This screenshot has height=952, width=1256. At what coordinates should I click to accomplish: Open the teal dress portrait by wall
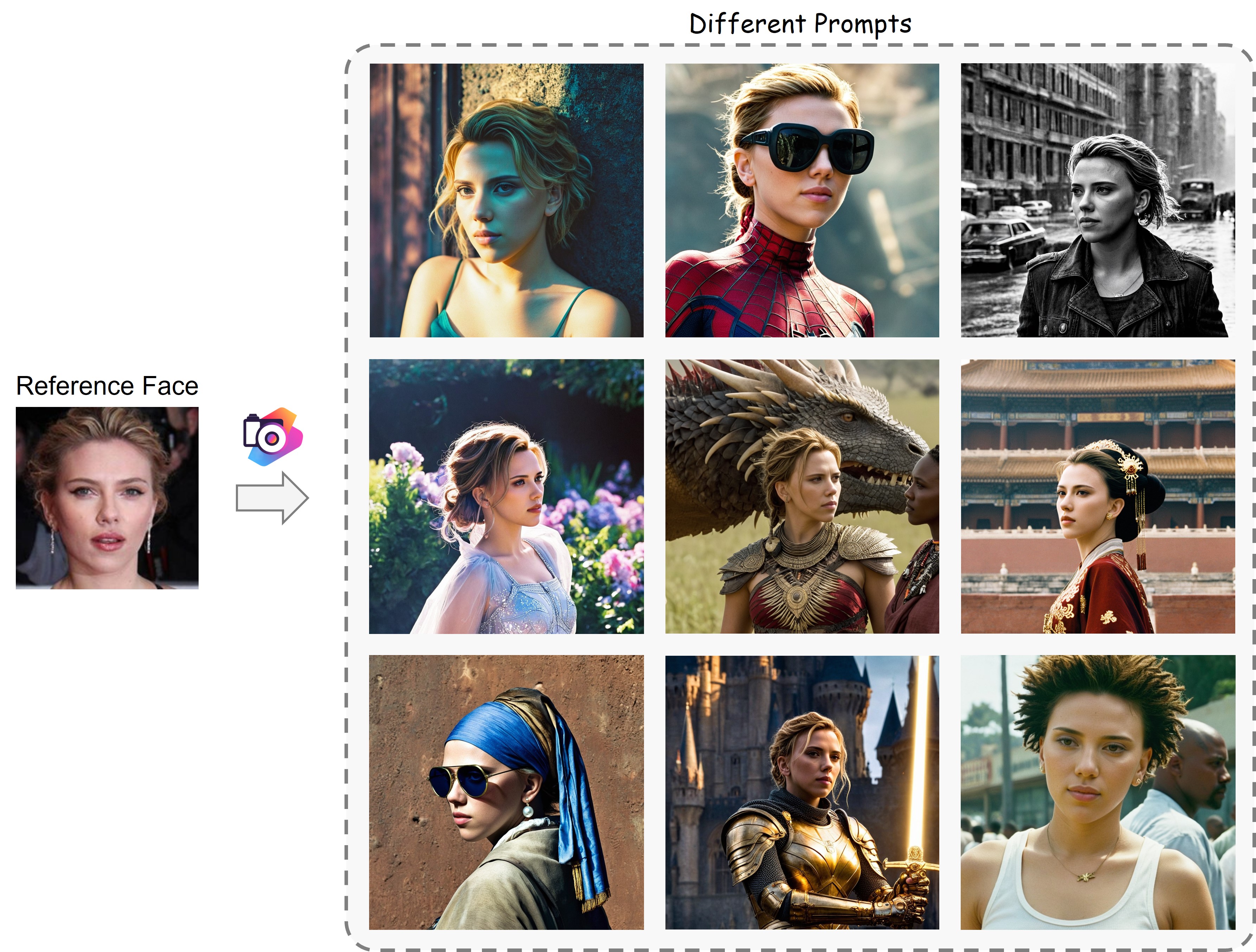pos(507,200)
